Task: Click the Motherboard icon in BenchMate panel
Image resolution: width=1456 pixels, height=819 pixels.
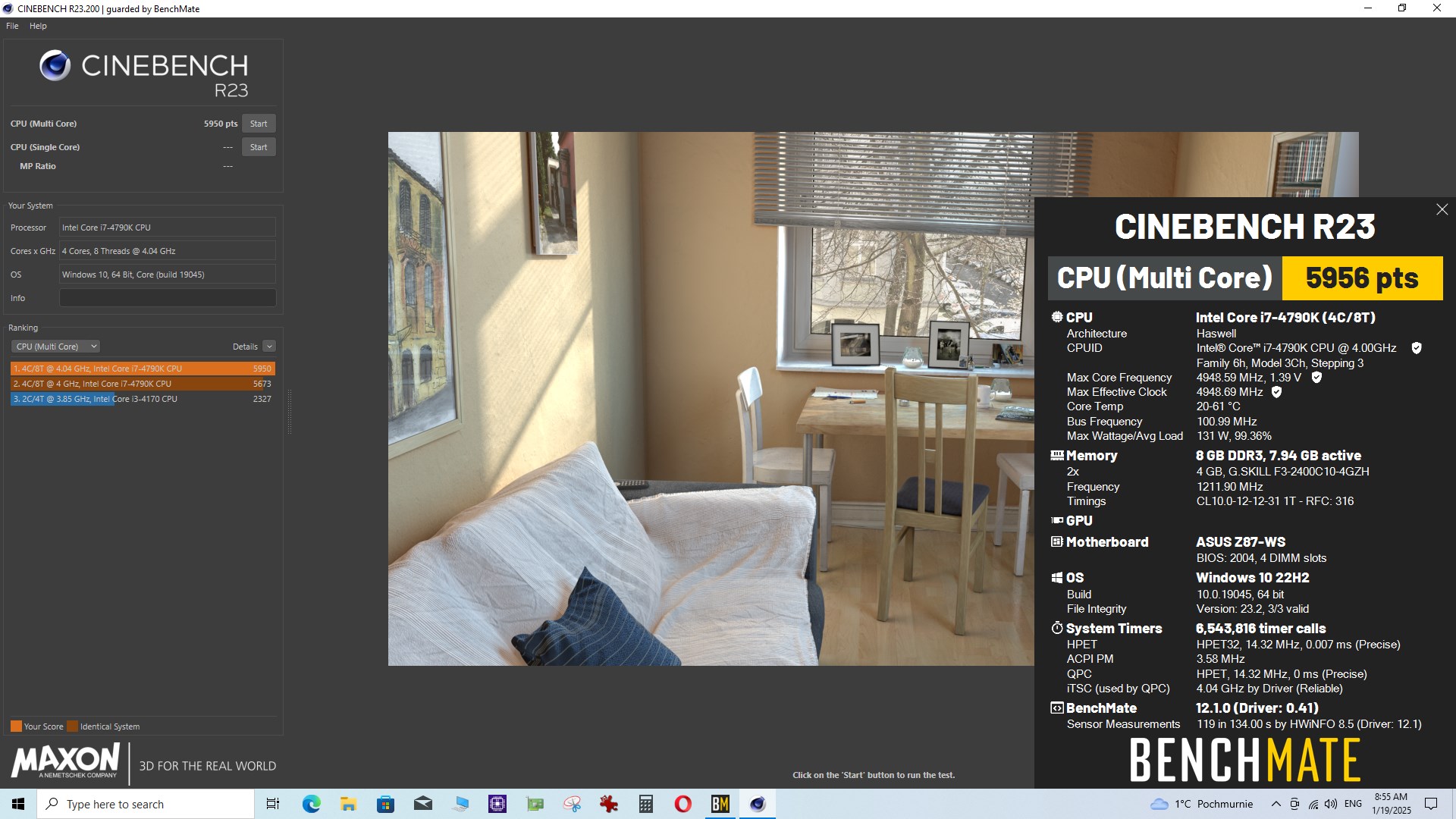Action: click(x=1057, y=542)
